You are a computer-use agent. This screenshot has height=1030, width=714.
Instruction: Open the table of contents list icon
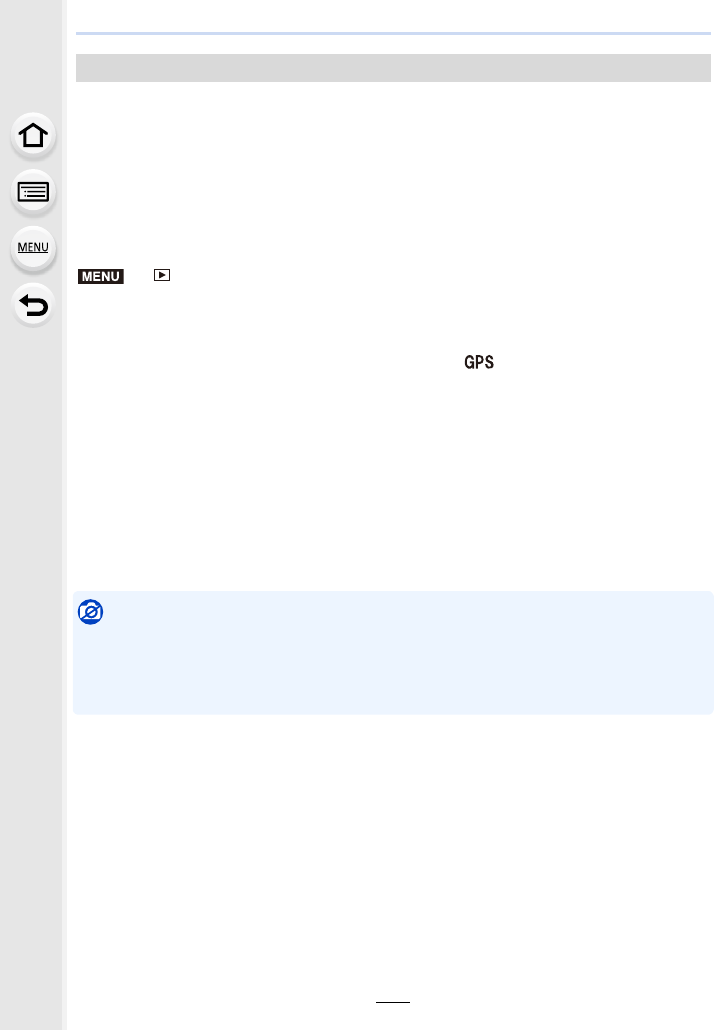(x=33, y=192)
